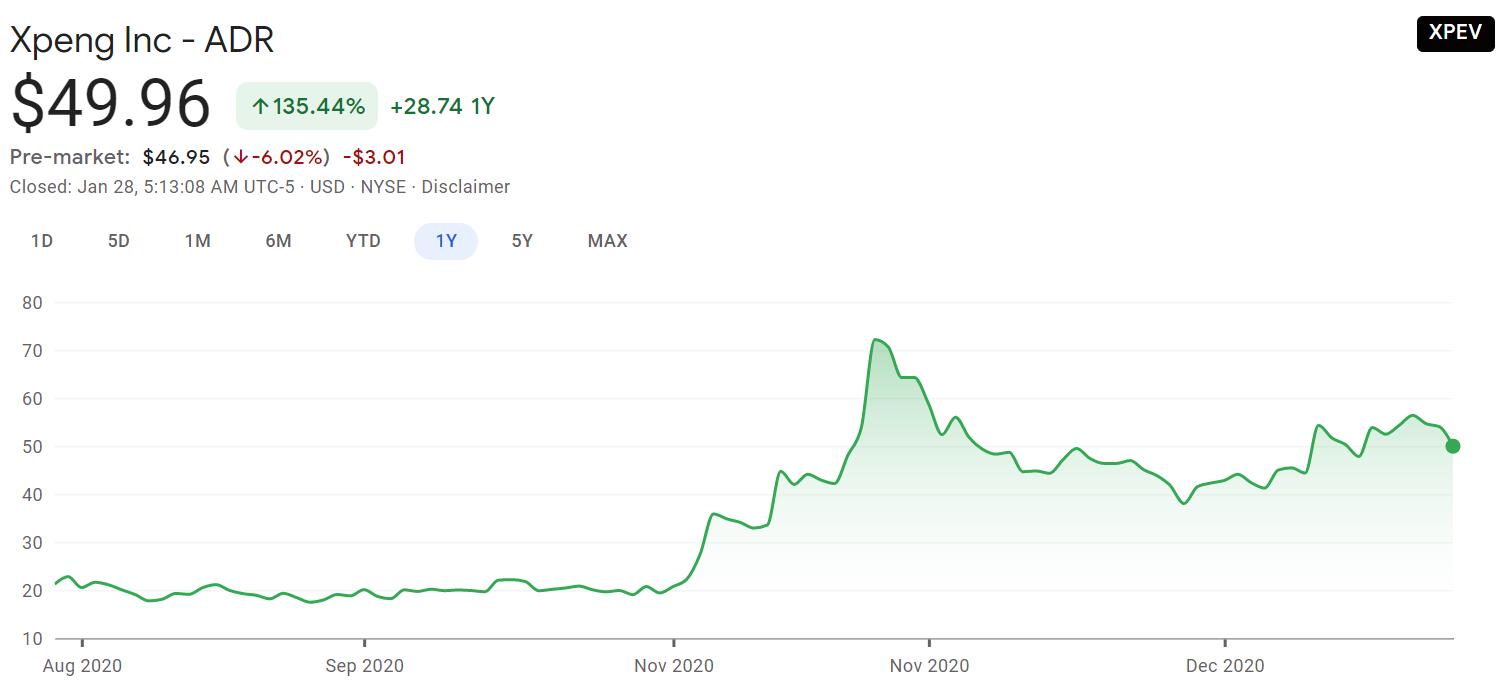This screenshot has height=689, width=1506.
Task: Click the chart's highest price peak
Action: 876,340
